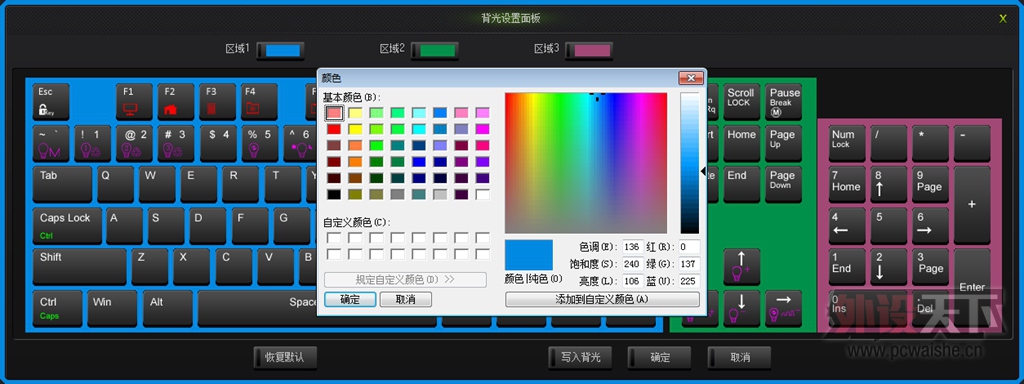Click the up arrow brightness-increase key
1024x384 pixels.
tap(742, 266)
